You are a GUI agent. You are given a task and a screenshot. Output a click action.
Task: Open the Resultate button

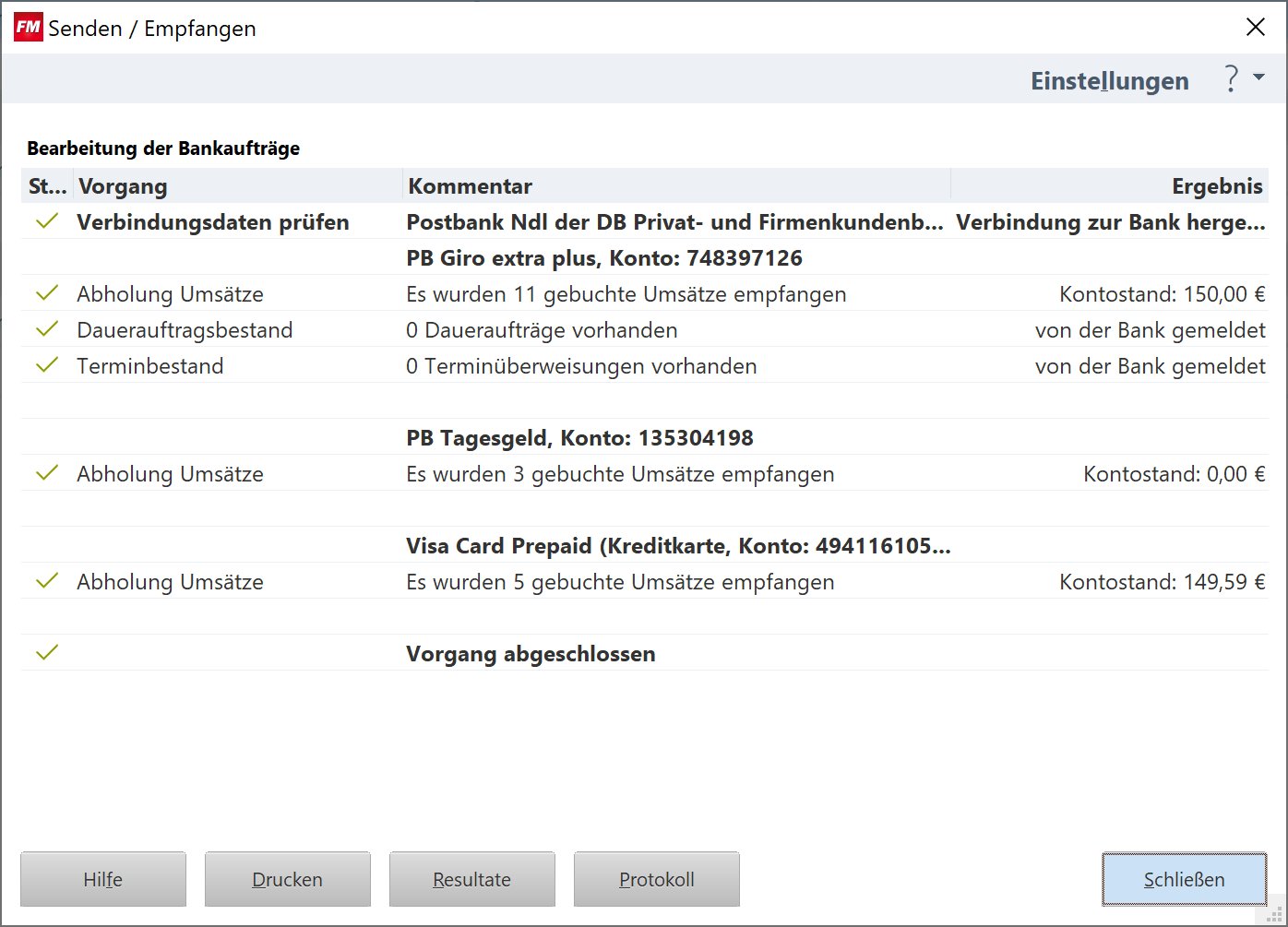(x=472, y=879)
